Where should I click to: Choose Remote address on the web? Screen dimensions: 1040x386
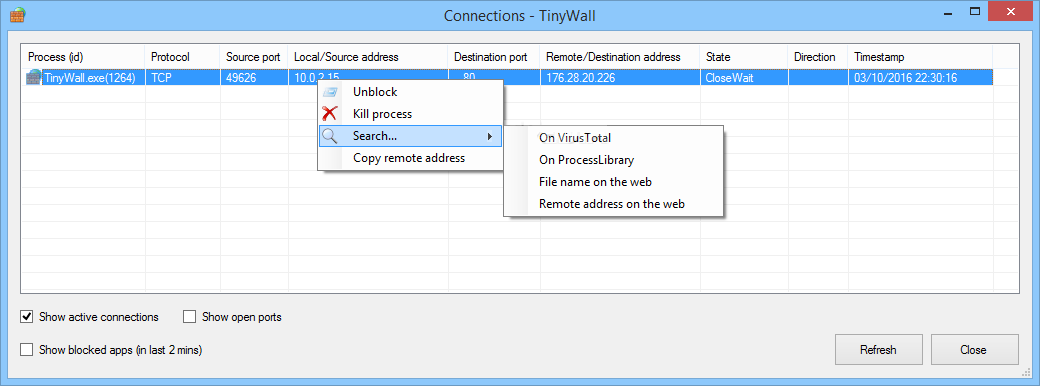[613, 204]
